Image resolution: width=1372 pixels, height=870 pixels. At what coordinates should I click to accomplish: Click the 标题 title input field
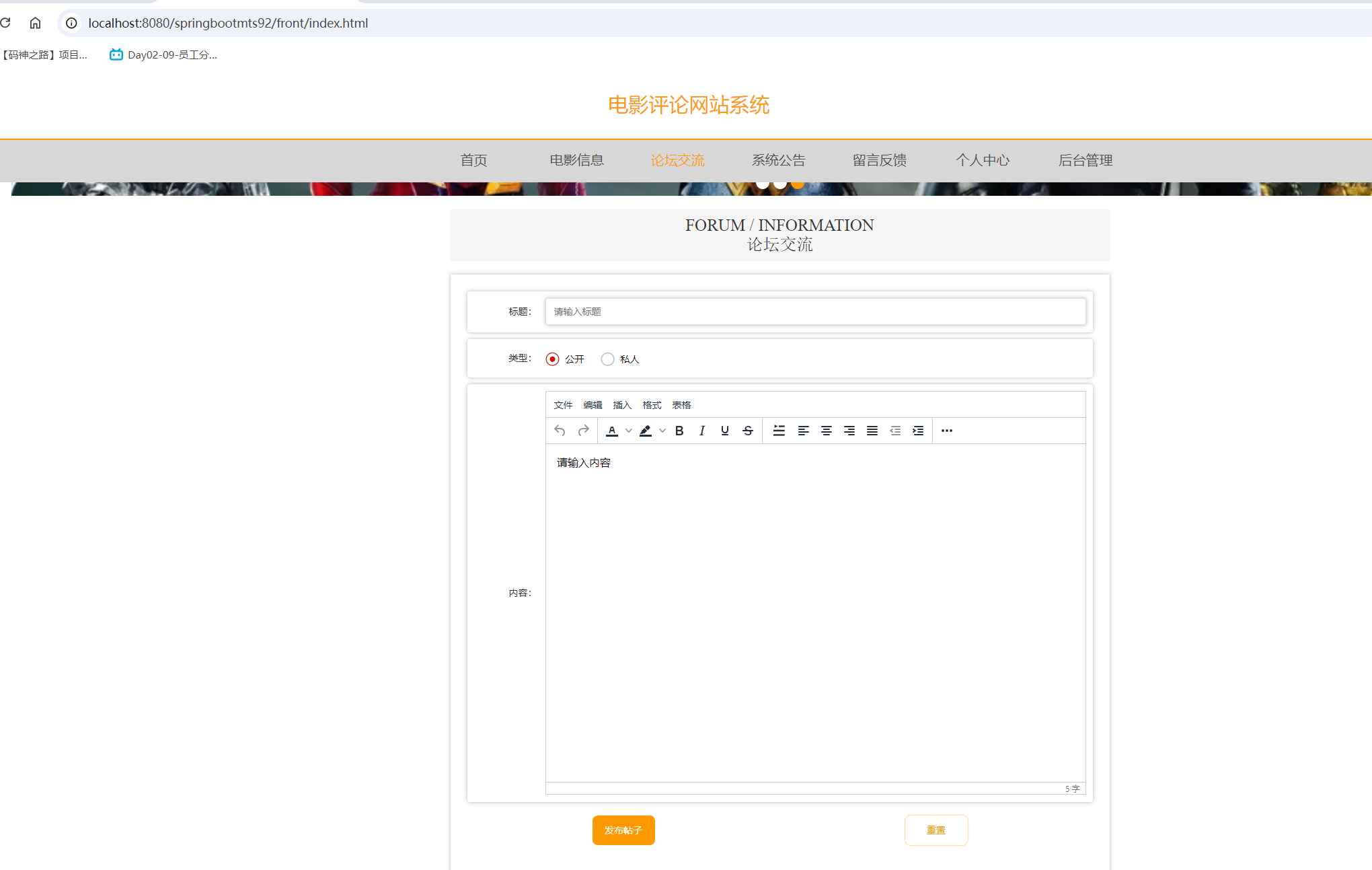815,312
